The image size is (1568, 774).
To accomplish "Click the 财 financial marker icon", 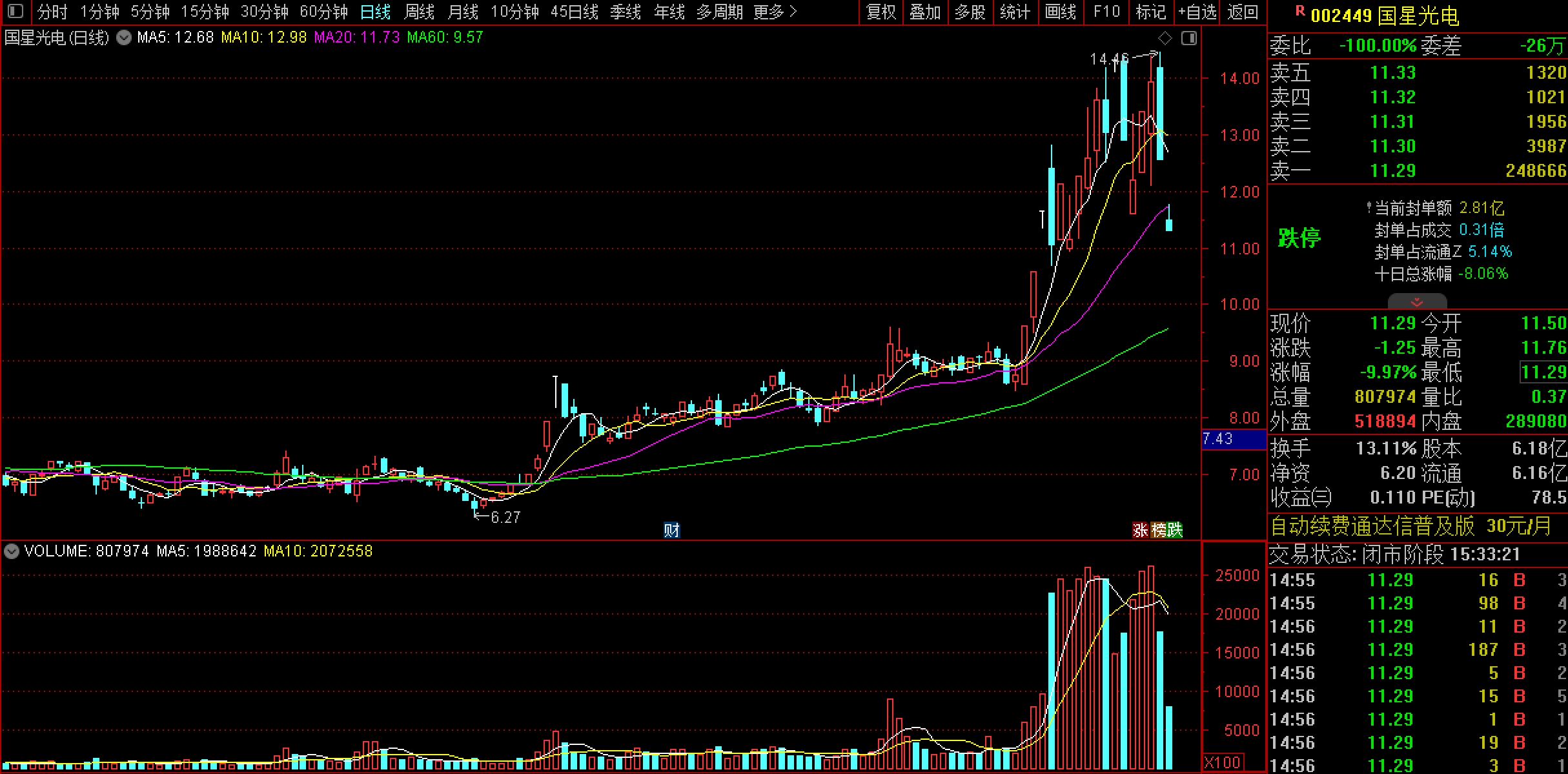I will (x=671, y=530).
